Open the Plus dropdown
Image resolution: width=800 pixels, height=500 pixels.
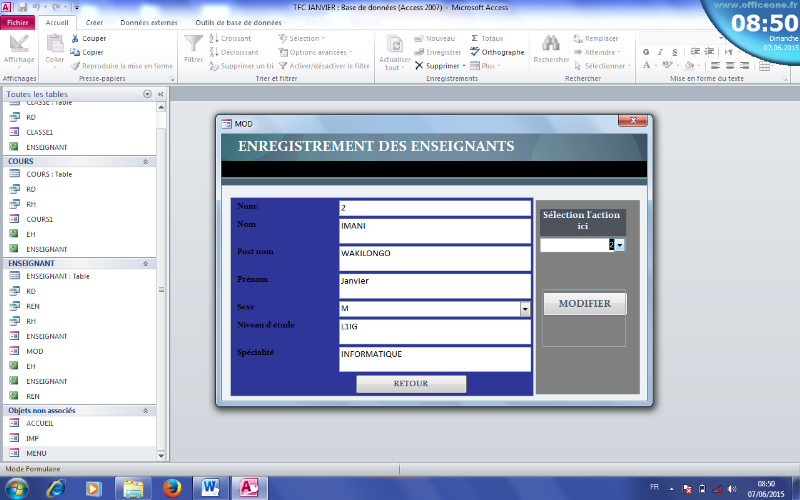pos(485,66)
